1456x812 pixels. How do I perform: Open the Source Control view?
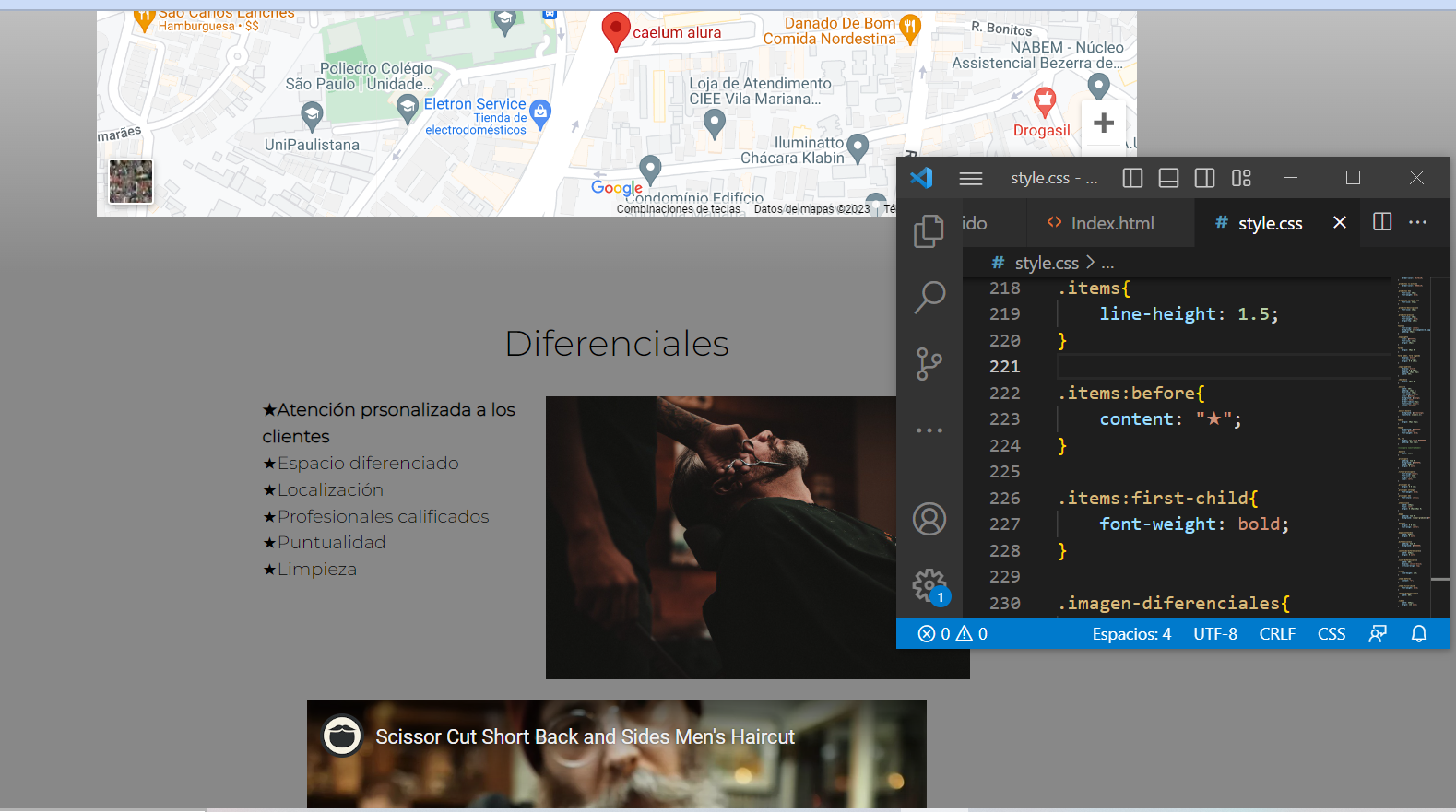point(929,364)
